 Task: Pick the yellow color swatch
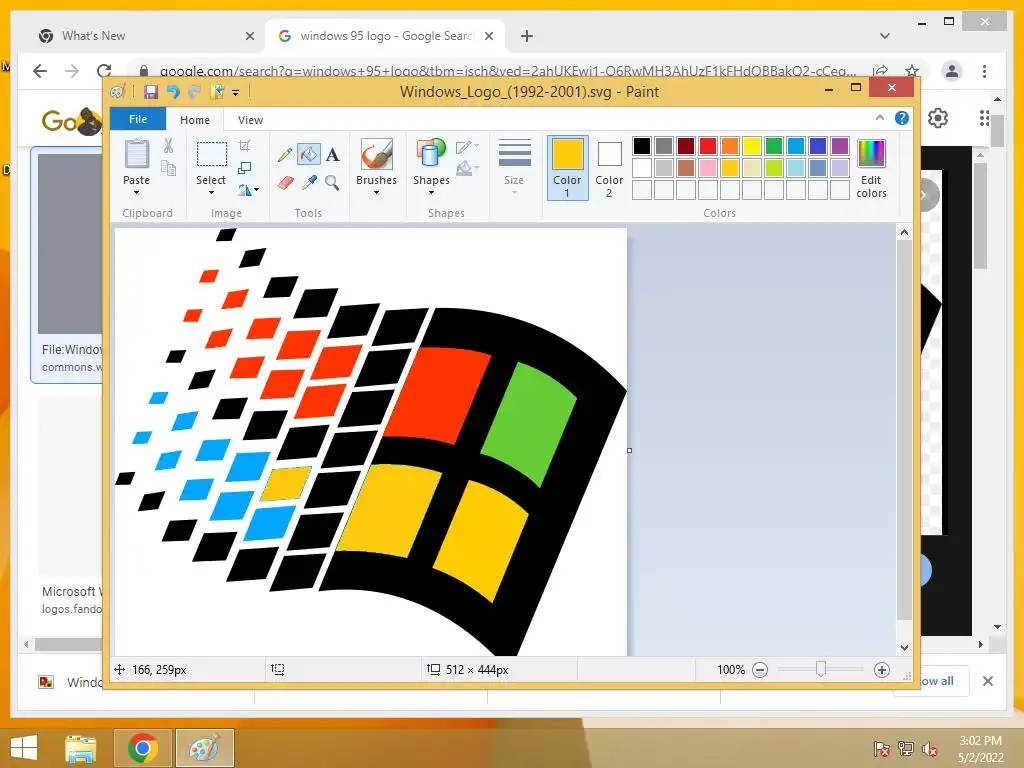pyautogui.click(x=752, y=146)
